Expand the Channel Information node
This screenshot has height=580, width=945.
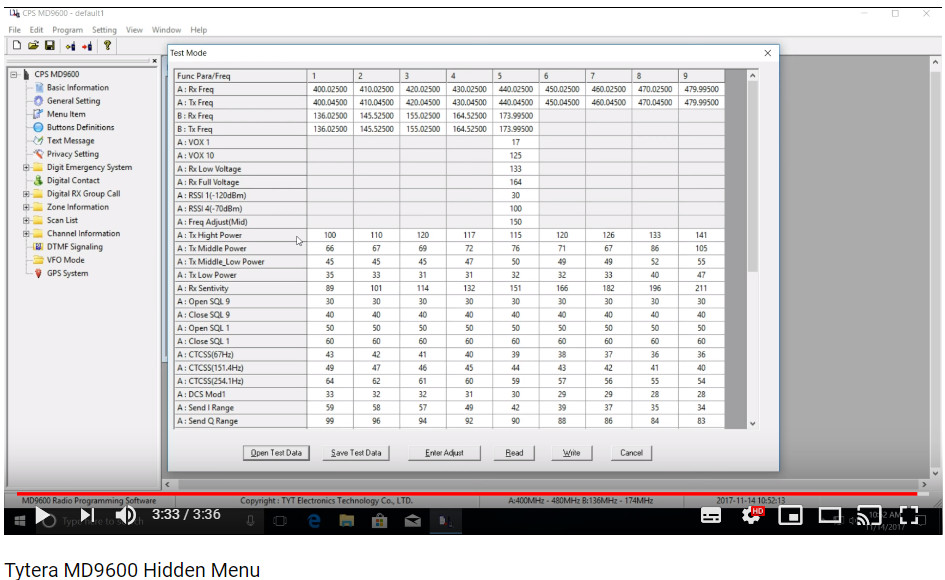(26, 234)
